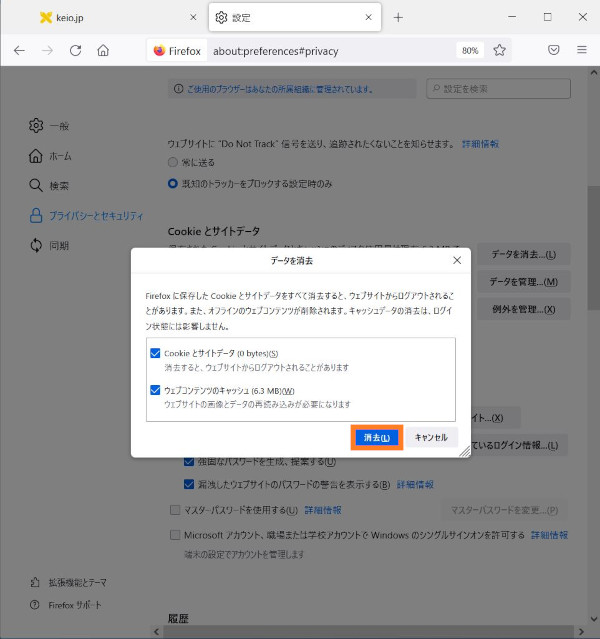This screenshot has height=639, width=600.
Task: Click the reload page icon
Action: (x=75, y=50)
